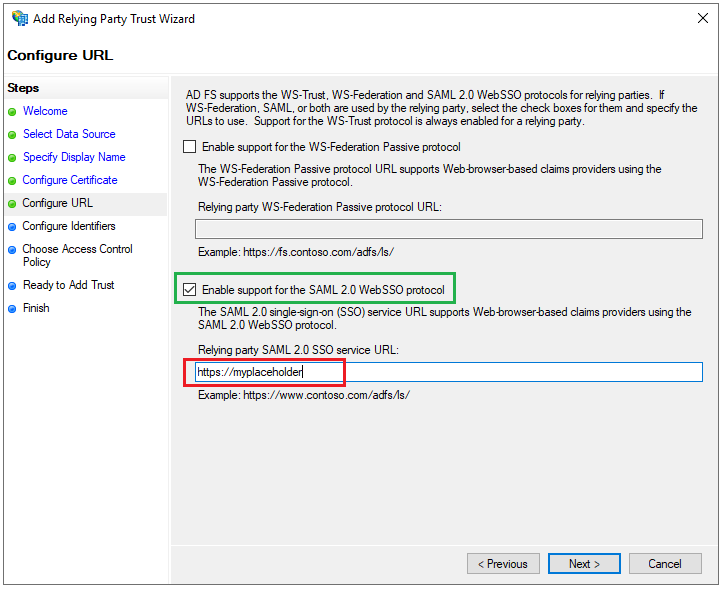Viewport: 723px width, 589px height.
Task: Close the Add Relying Party Trust Wizard
Action: point(703,18)
